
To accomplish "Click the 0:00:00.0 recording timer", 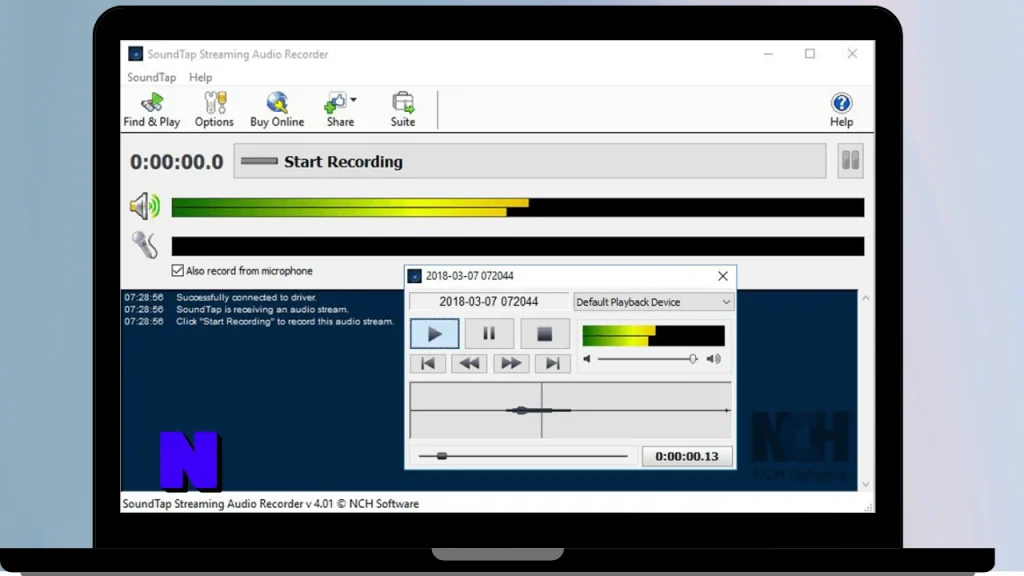I will tap(176, 161).
